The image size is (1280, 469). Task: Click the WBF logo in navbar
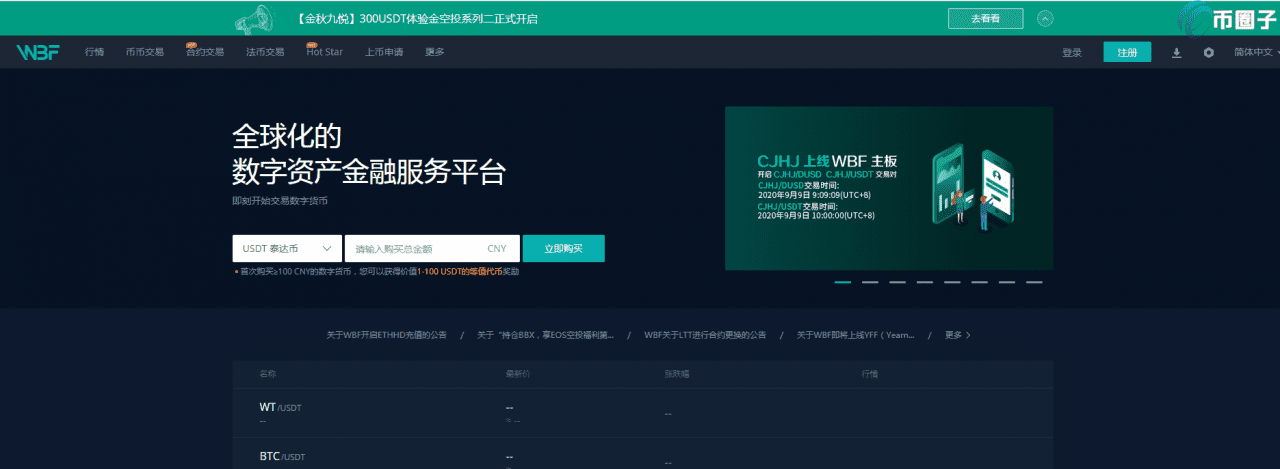(38, 52)
